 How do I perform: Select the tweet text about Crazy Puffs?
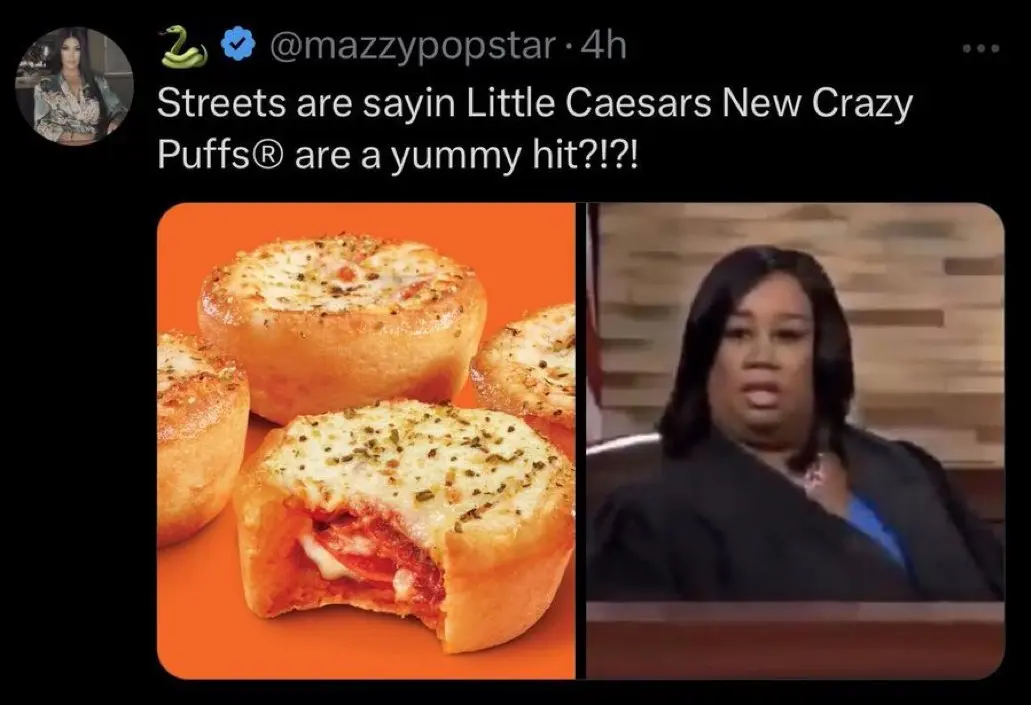pyautogui.click(x=535, y=129)
